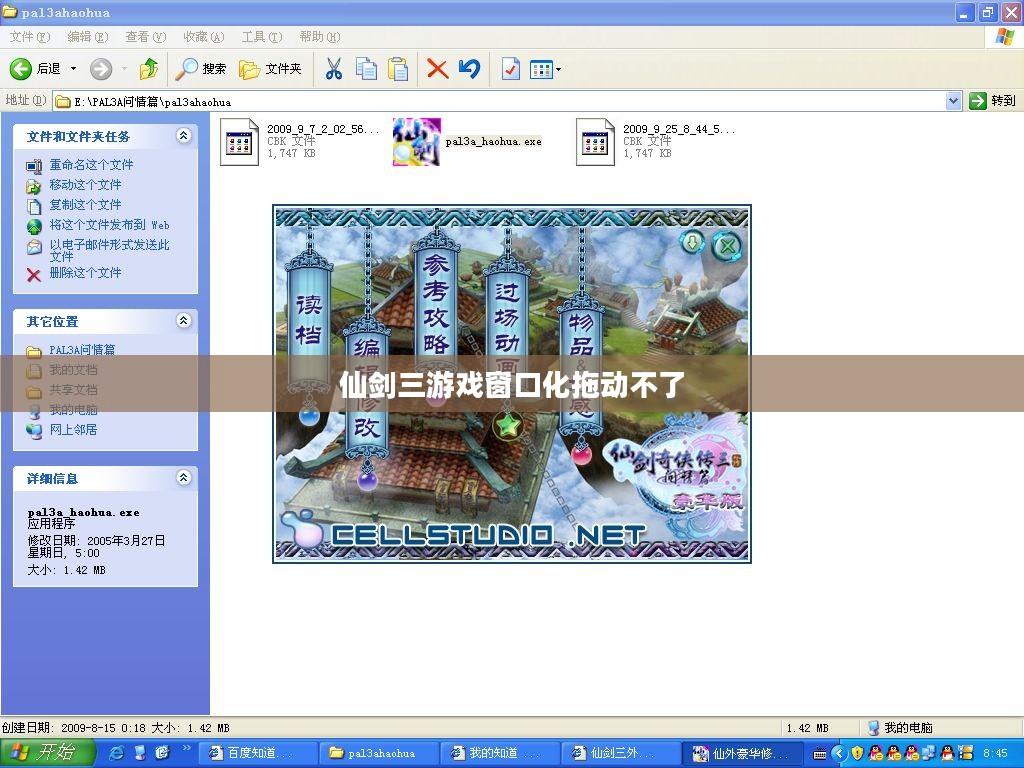Click 删除这个文件 link
Viewport: 1024px width, 768px height.
point(86,273)
